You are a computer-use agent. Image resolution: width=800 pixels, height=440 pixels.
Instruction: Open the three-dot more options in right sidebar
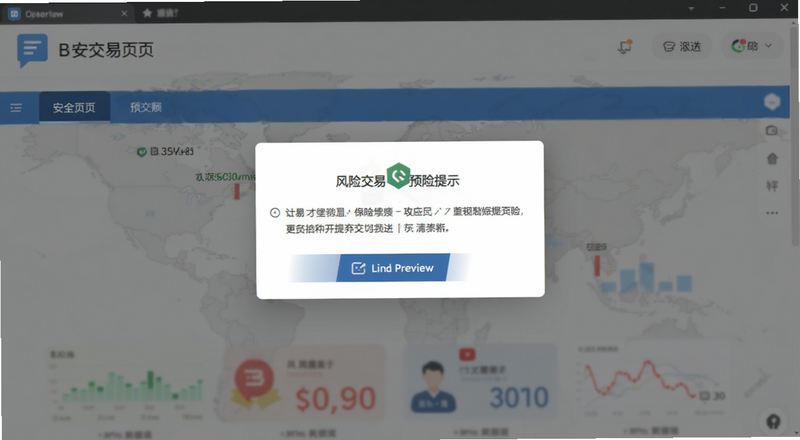pyautogui.click(x=772, y=213)
